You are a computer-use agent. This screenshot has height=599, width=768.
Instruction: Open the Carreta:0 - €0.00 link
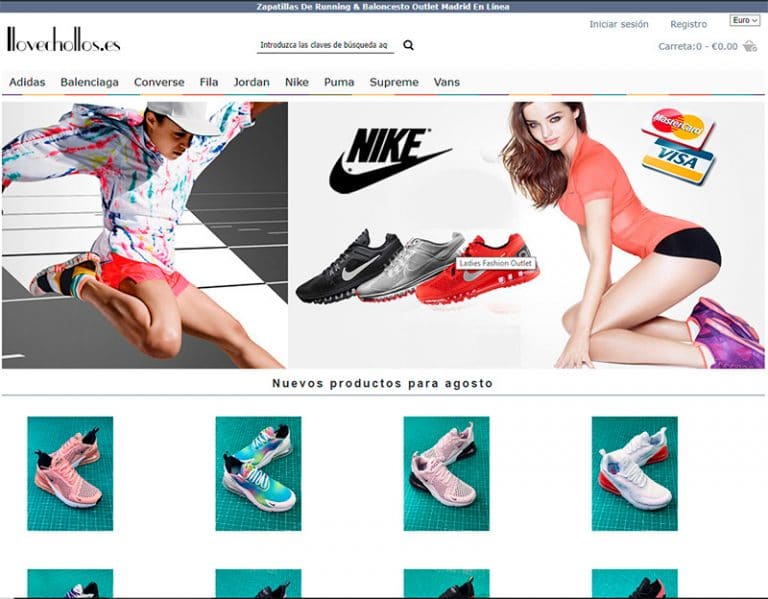pyautogui.click(x=697, y=47)
